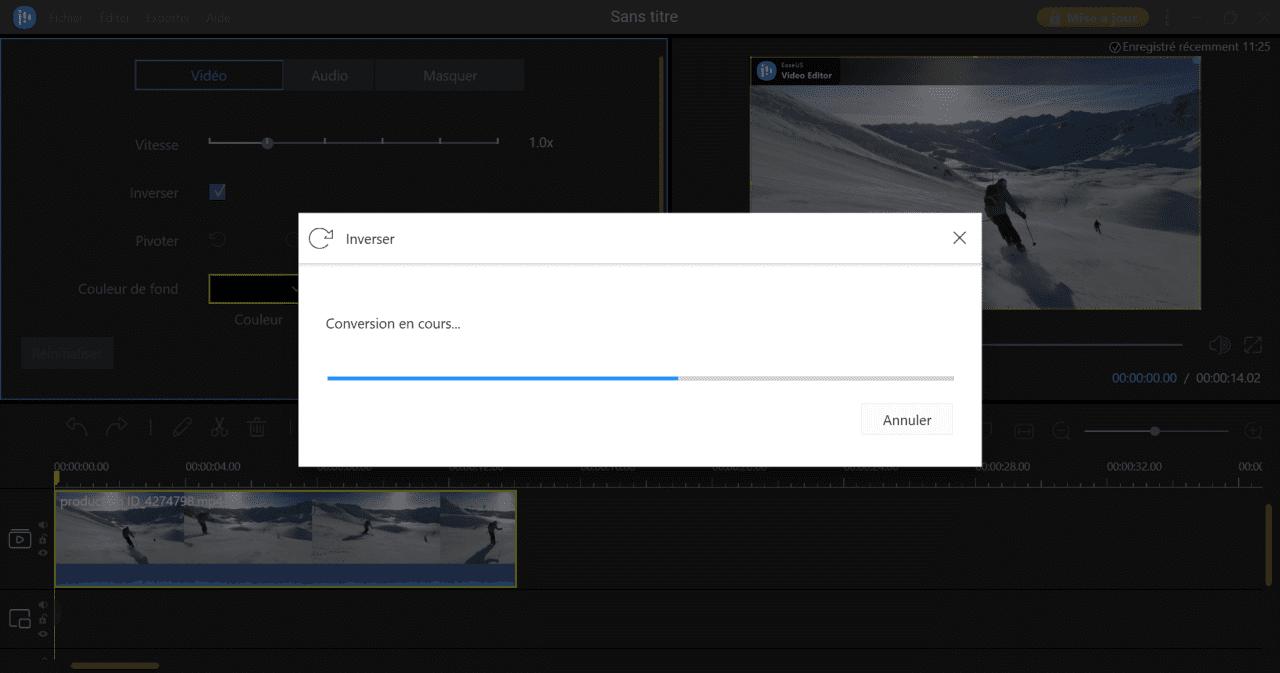Open the three-dot menu in the title bar

click(x=1166, y=17)
